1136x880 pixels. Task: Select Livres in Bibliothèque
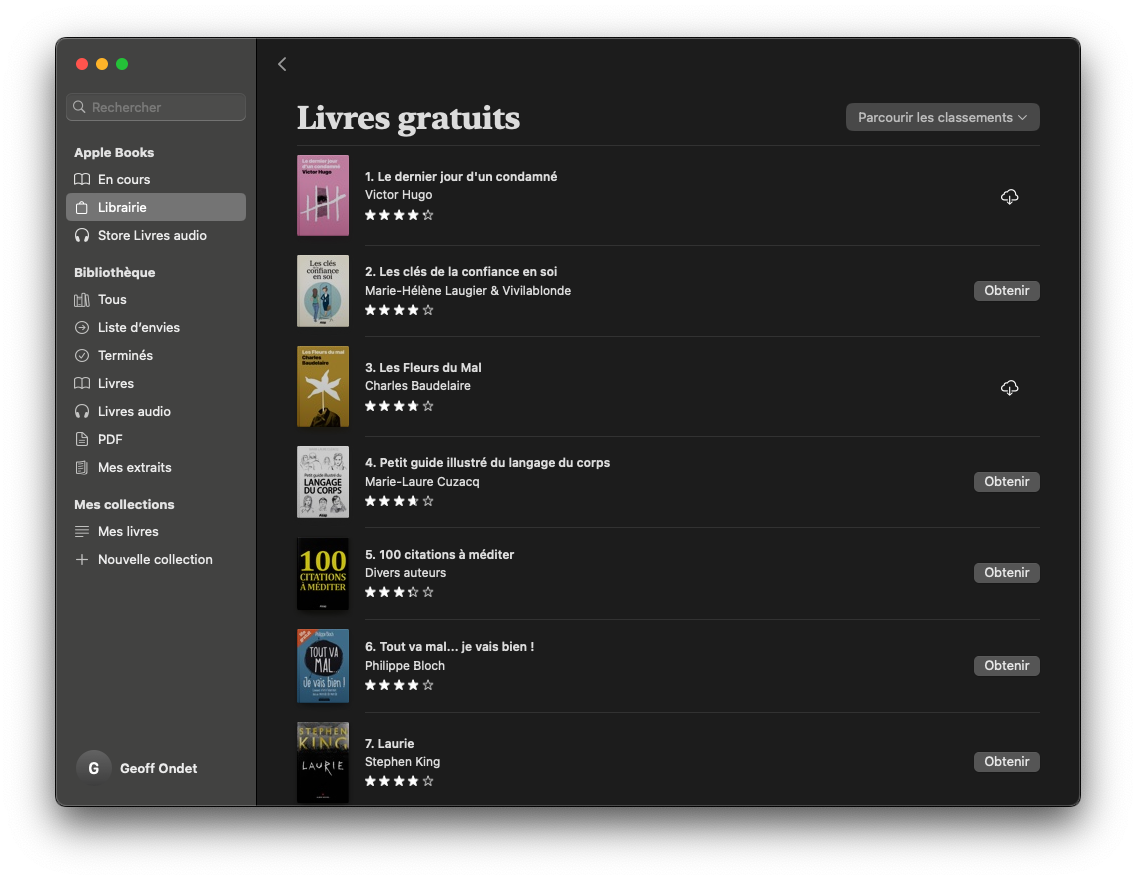pos(156,383)
